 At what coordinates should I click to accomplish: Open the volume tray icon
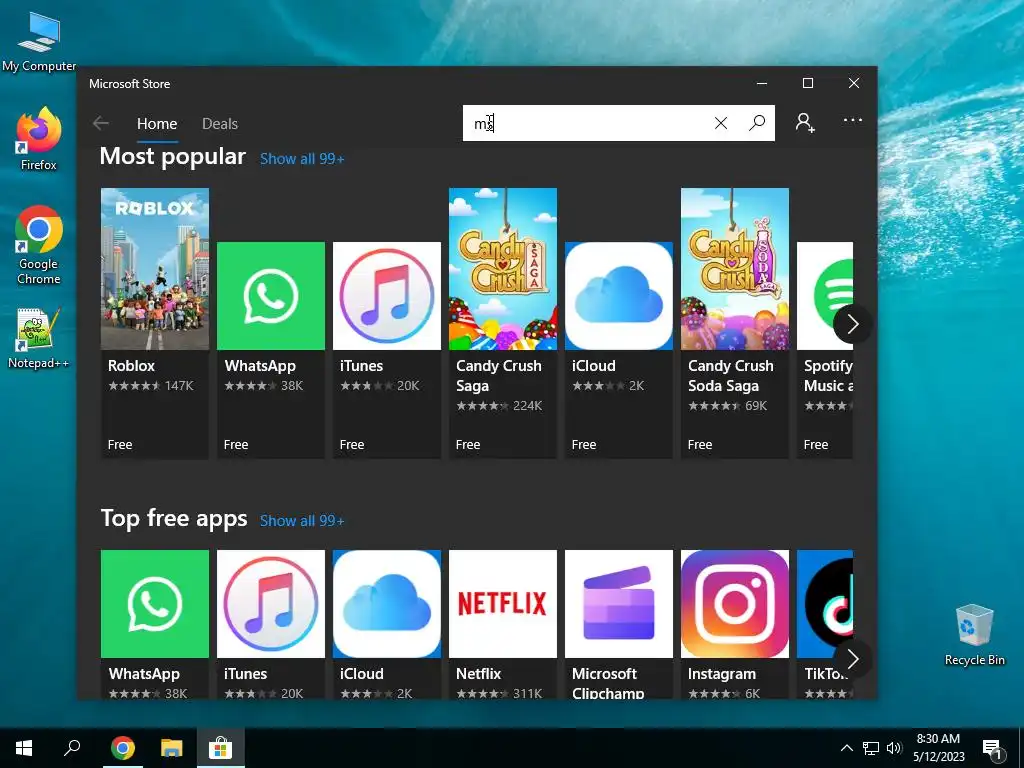894,748
